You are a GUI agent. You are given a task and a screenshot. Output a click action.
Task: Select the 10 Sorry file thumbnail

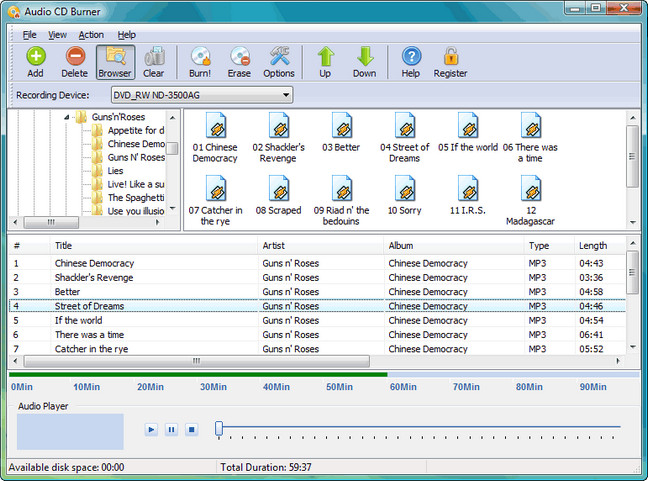point(404,190)
